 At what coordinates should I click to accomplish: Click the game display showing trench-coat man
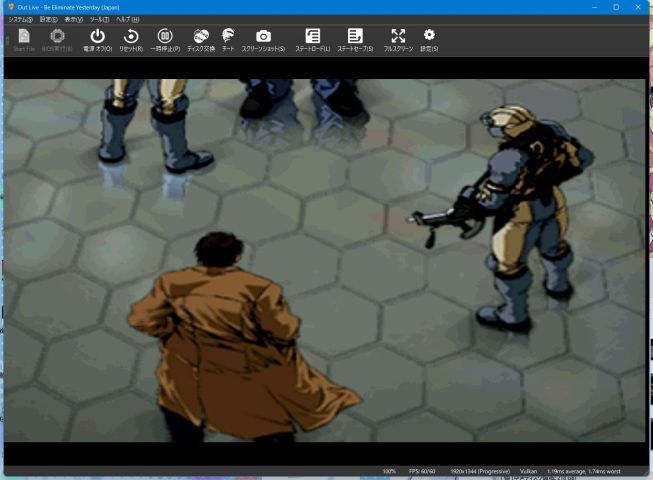(x=324, y=261)
